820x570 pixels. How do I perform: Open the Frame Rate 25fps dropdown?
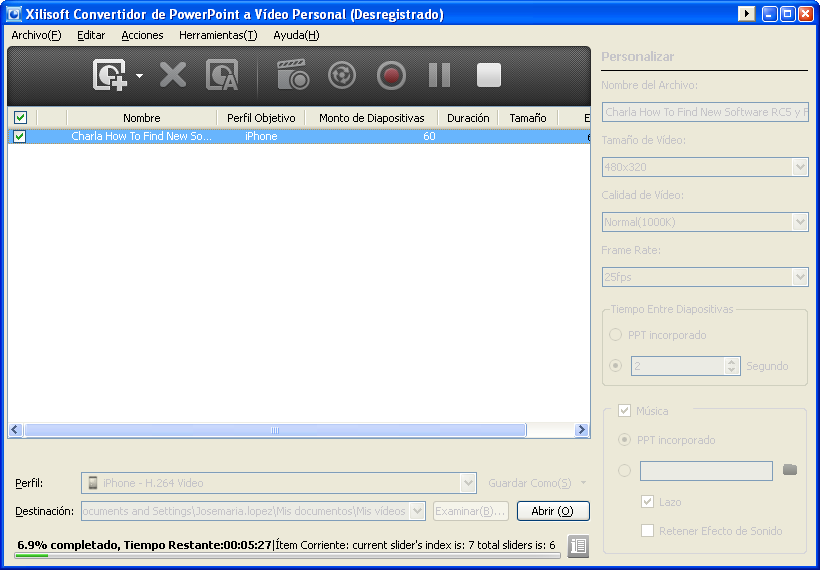tap(800, 277)
